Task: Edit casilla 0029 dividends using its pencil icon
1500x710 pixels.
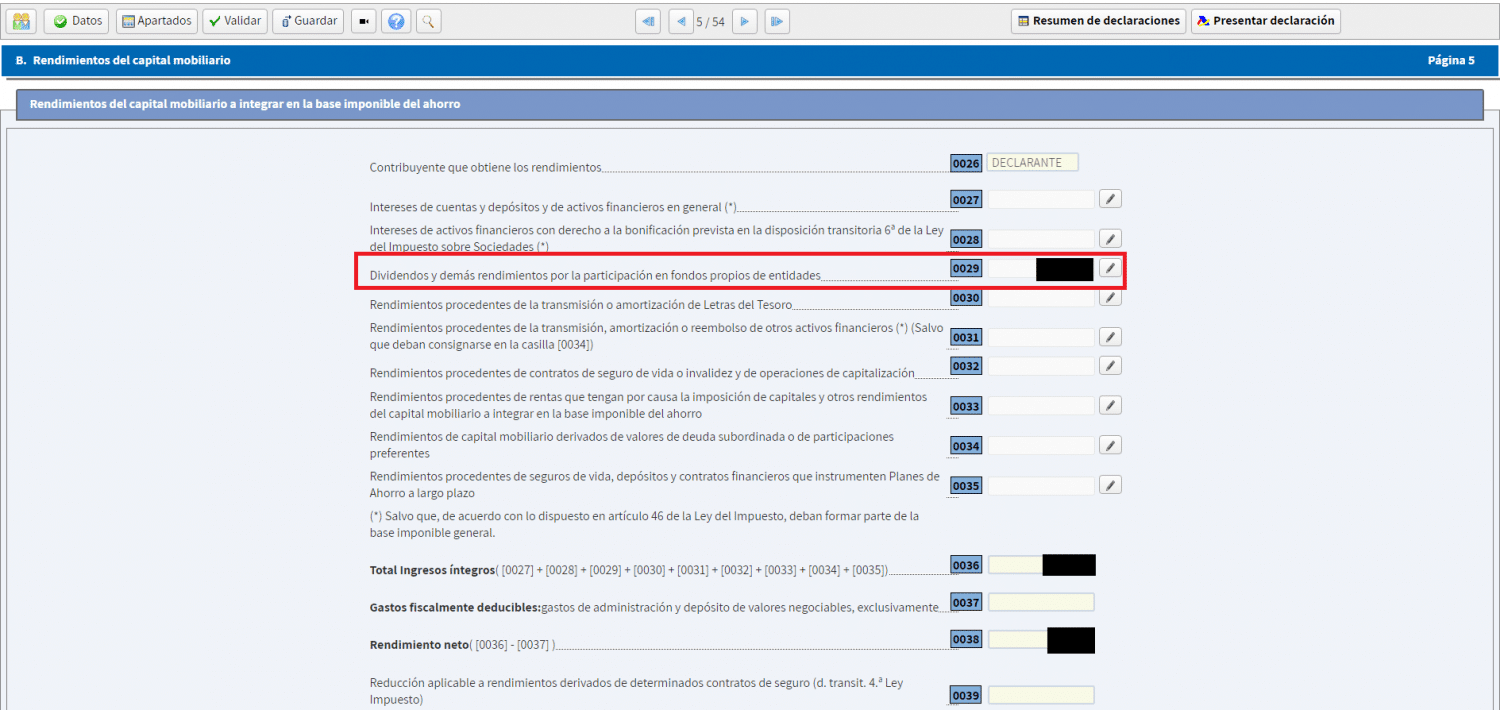Action: (x=1110, y=268)
